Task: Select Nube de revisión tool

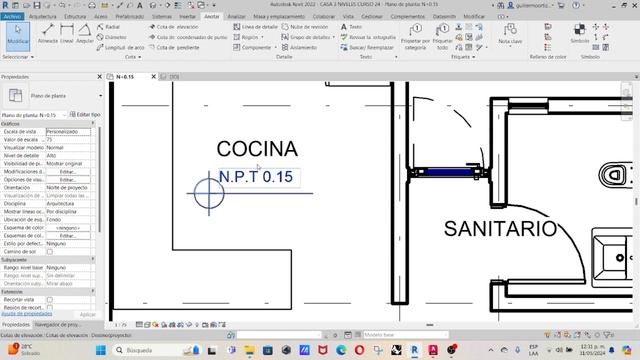Action: click(305, 27)
